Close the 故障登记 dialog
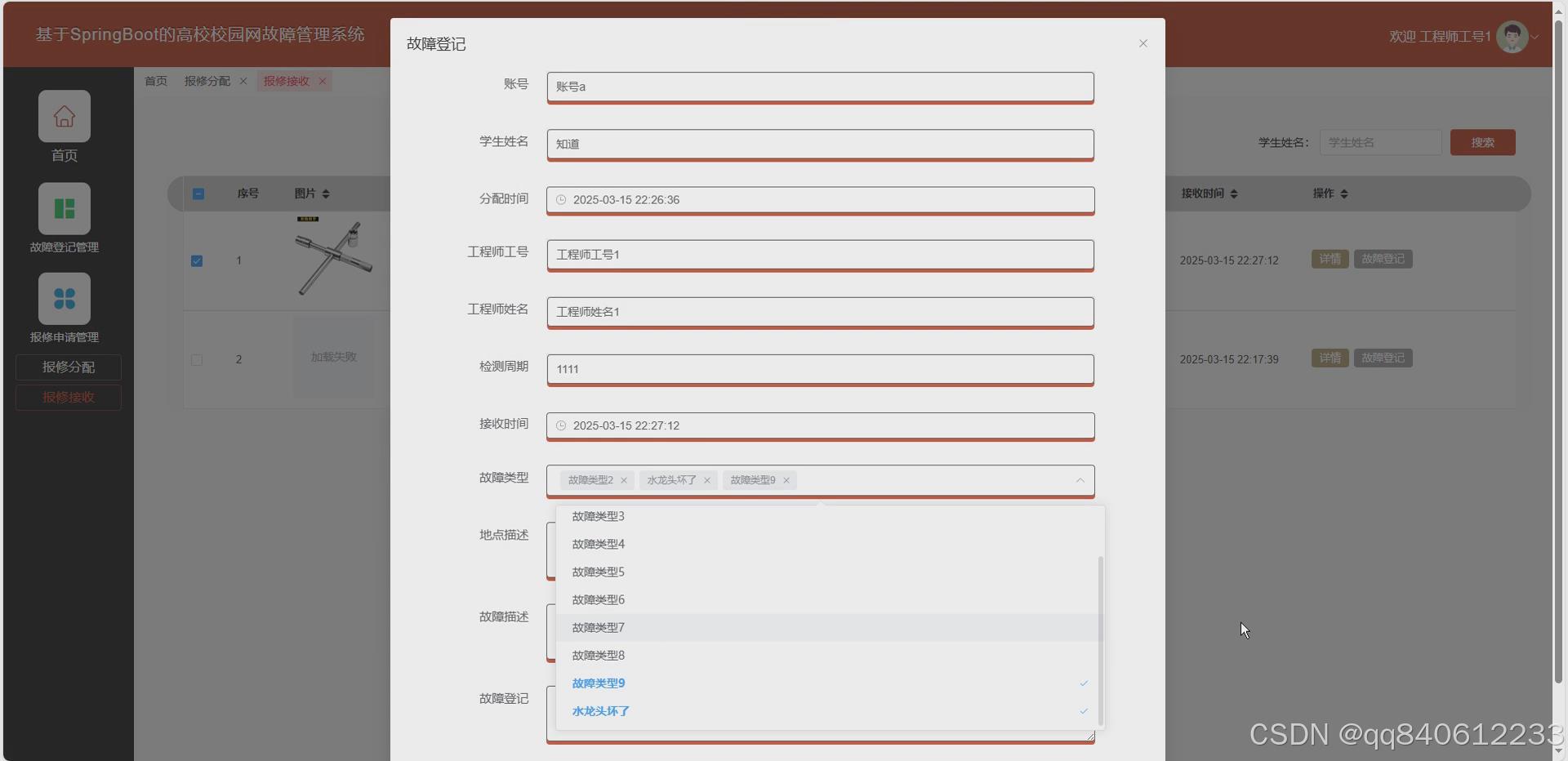This screenshot has width=1568, height=761. [1143, 43]
